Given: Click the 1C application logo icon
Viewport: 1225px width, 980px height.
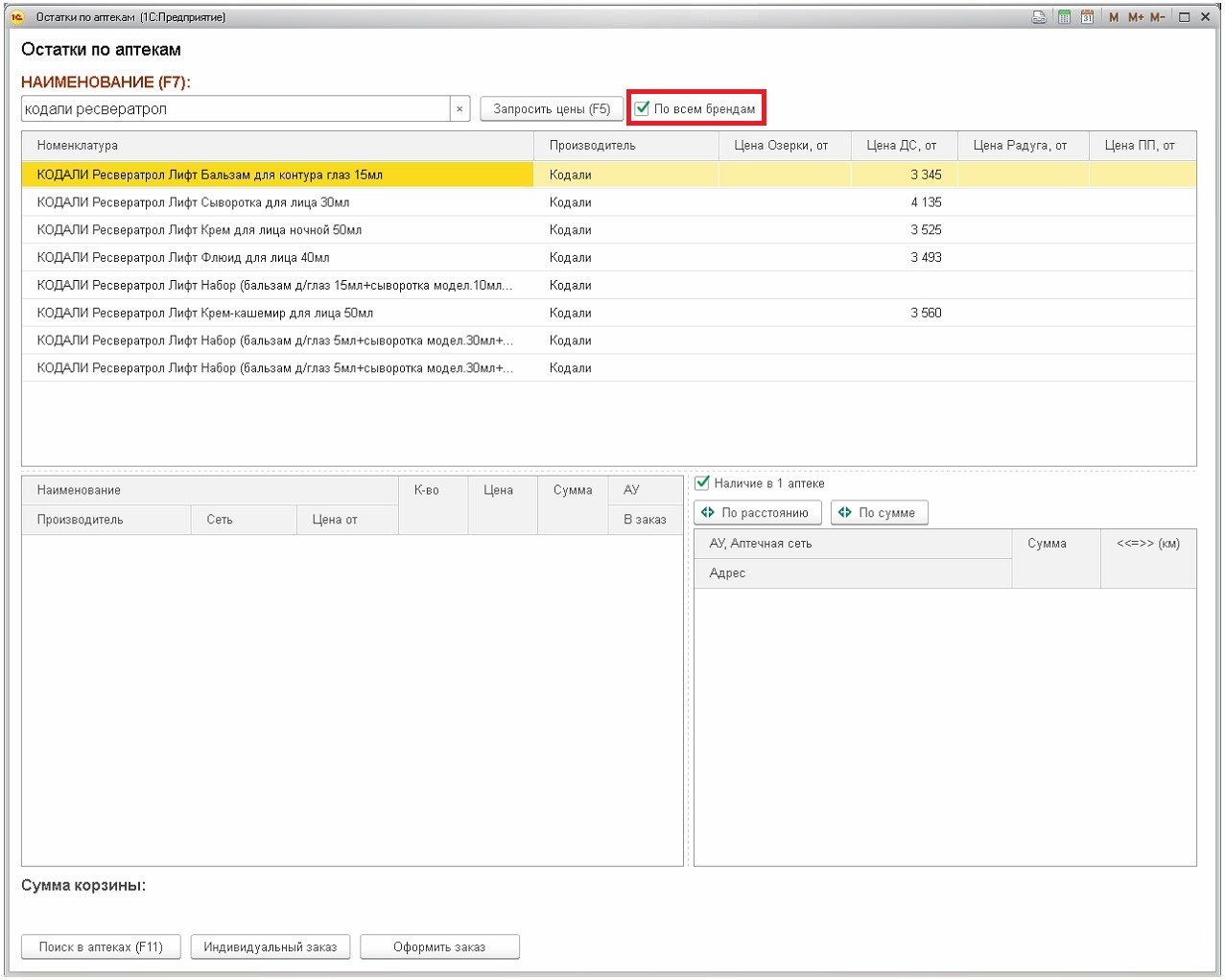Looking at the screenshot, I should 17,17.
